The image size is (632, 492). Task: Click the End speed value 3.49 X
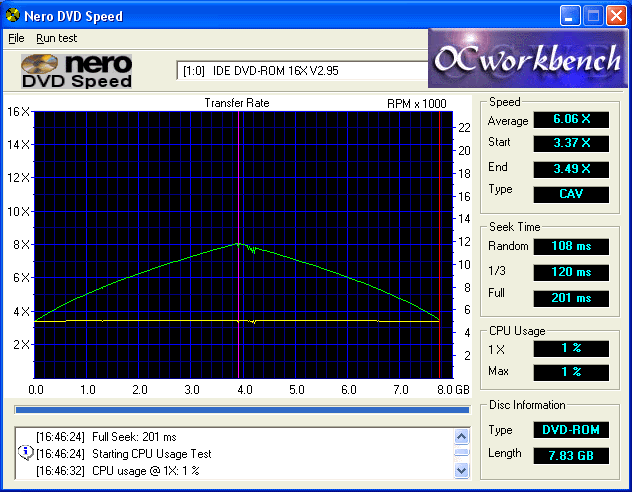click(x=571, y=169)
